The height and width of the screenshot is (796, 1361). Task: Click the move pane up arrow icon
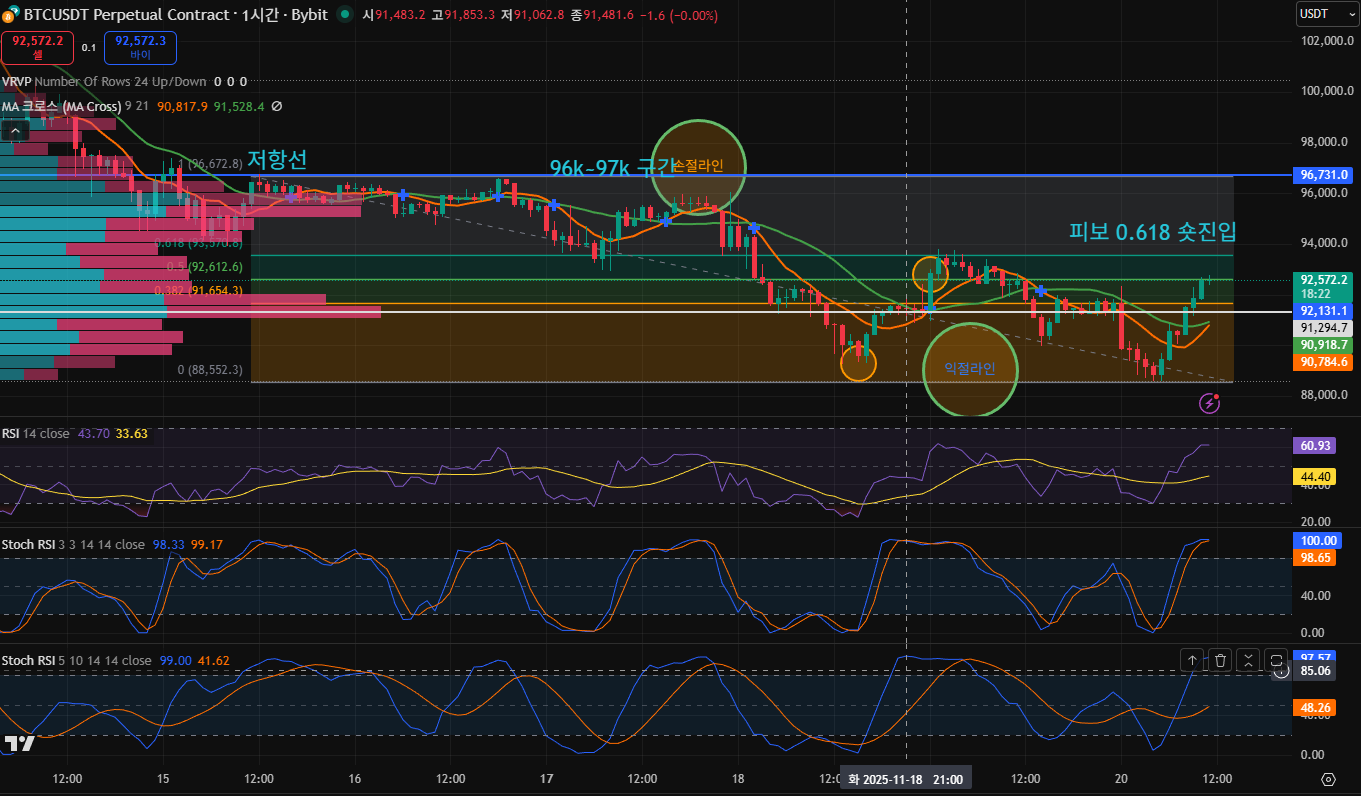pyautogui.click(x=1192, y=660)
